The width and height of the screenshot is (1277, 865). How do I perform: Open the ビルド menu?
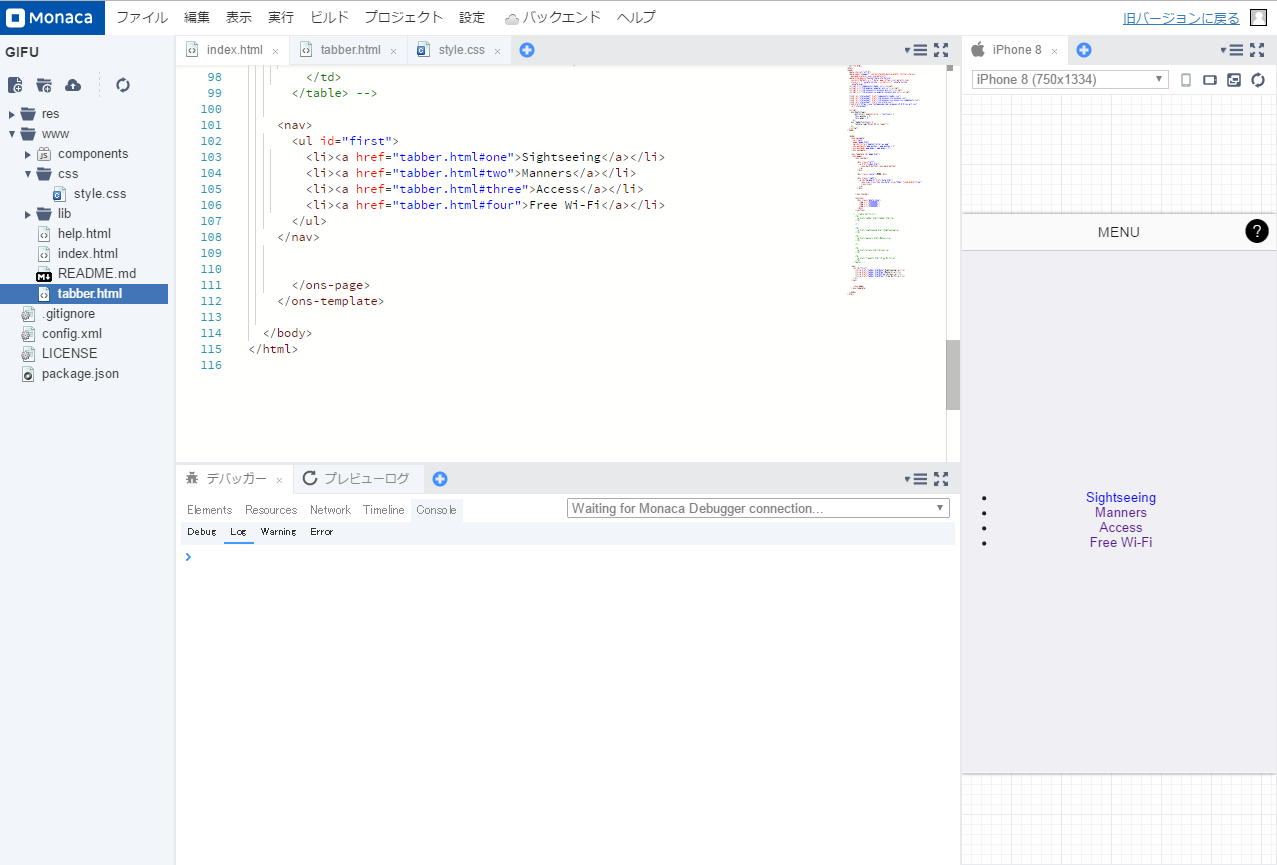pos(330,17)
